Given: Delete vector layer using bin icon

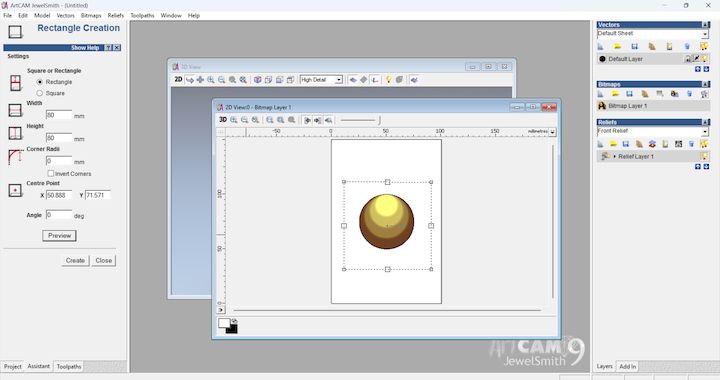Looking at the screenshot, I should click(x=687, y=46).
